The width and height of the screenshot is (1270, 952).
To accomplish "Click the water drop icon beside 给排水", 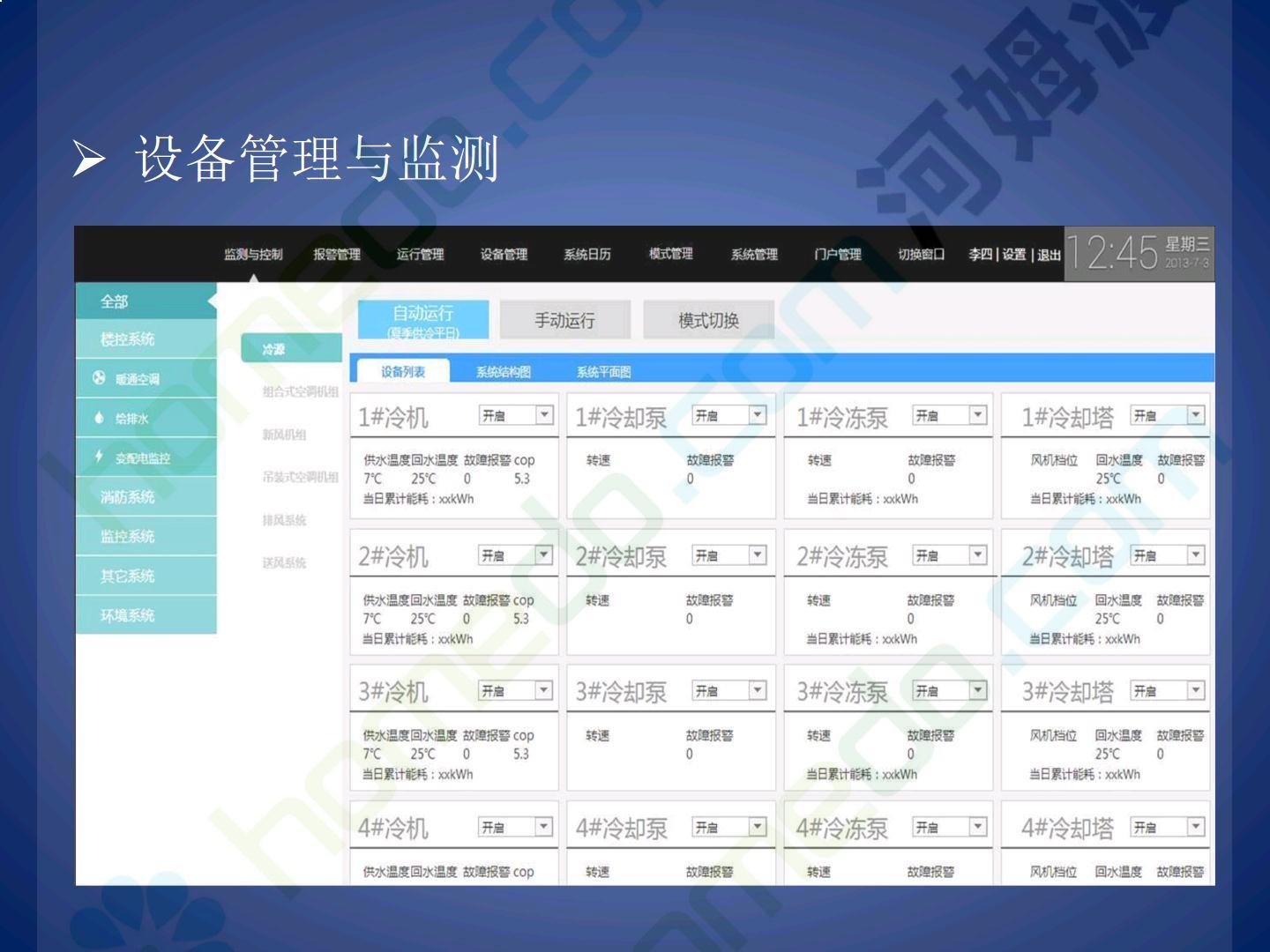I will (x=99, y=418).
